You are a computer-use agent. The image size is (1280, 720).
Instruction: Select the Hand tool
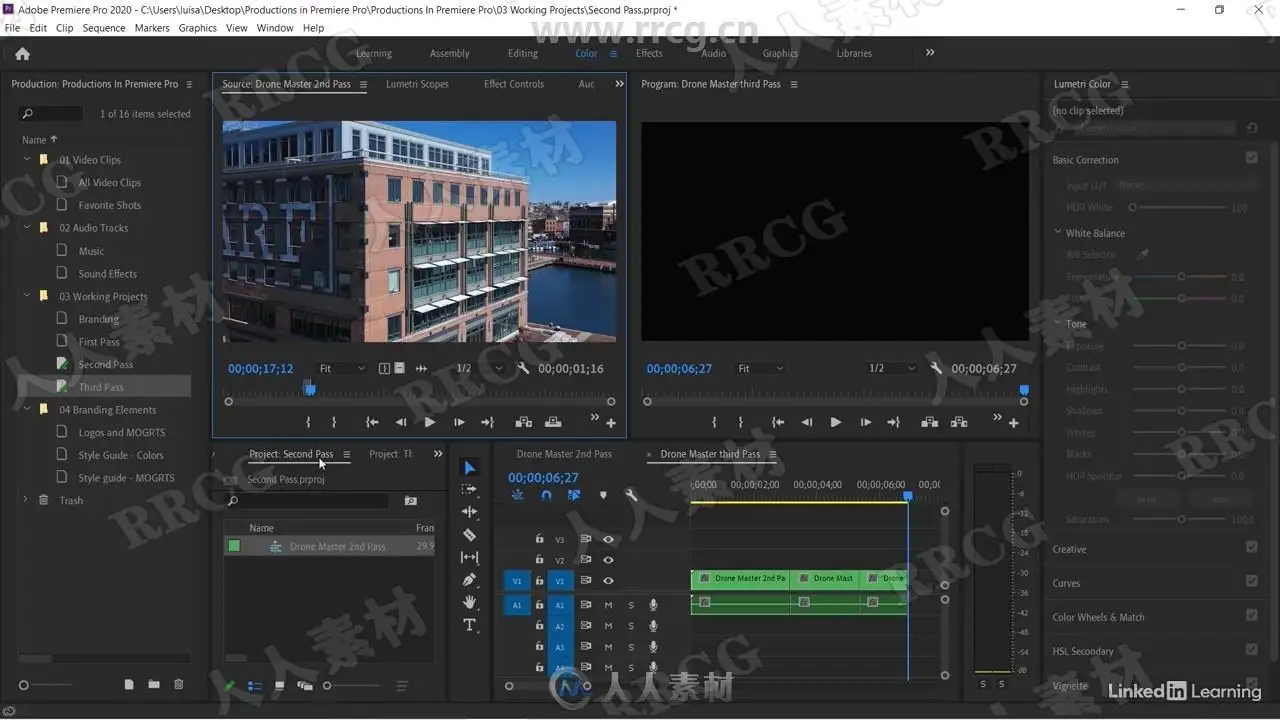[x=469, y=602]
